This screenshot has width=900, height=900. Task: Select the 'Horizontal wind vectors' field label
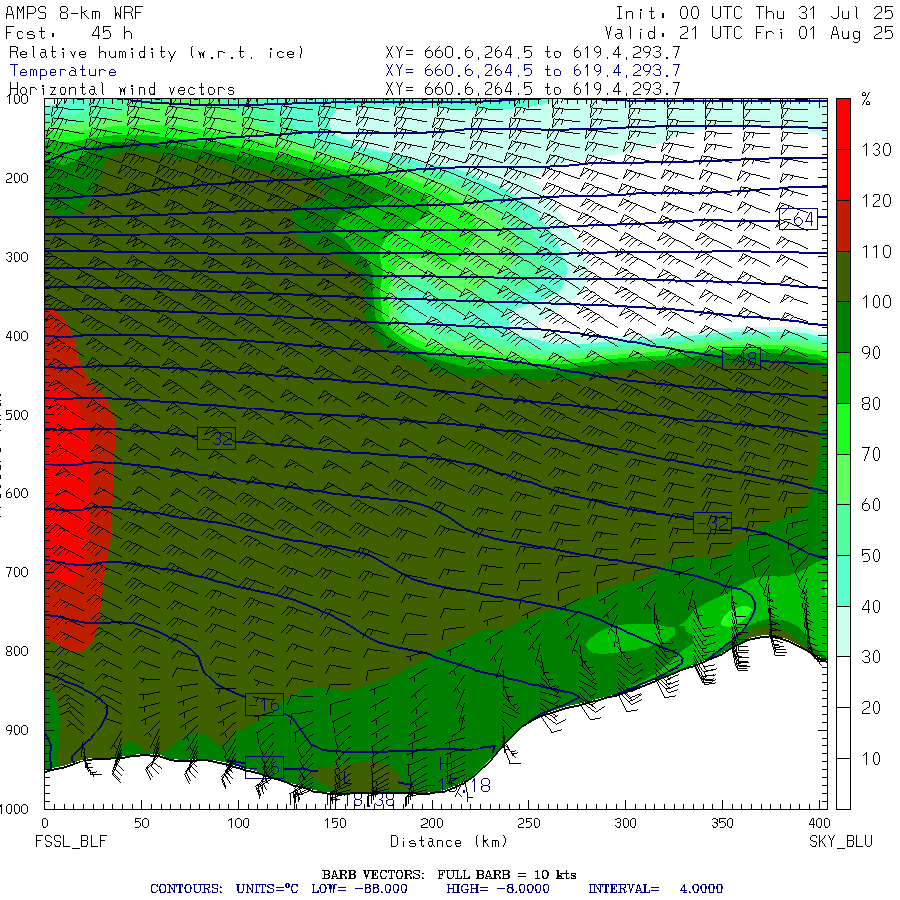122,90
